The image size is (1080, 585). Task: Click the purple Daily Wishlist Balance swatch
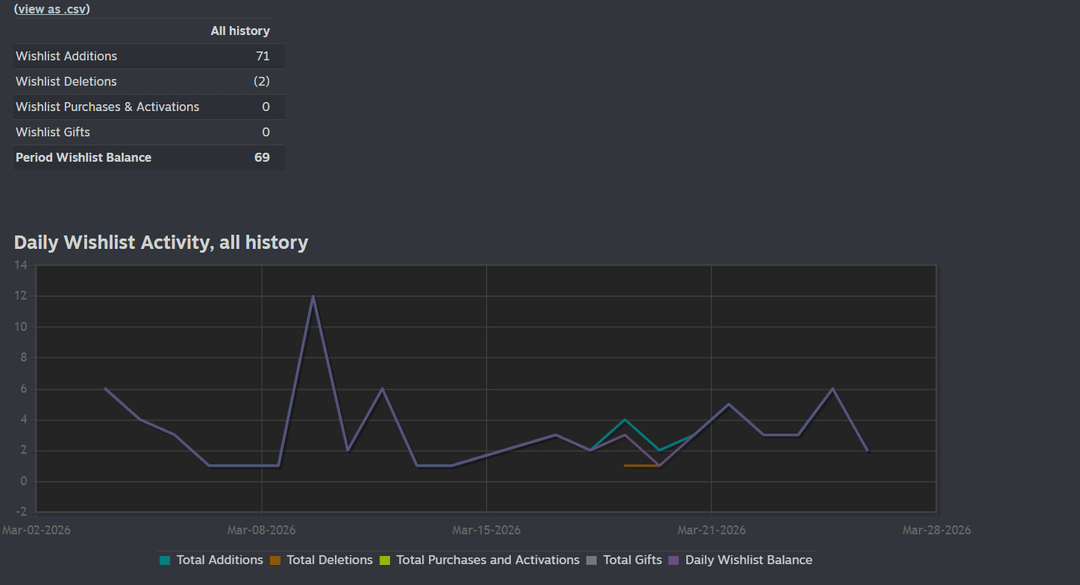[674, 560]
